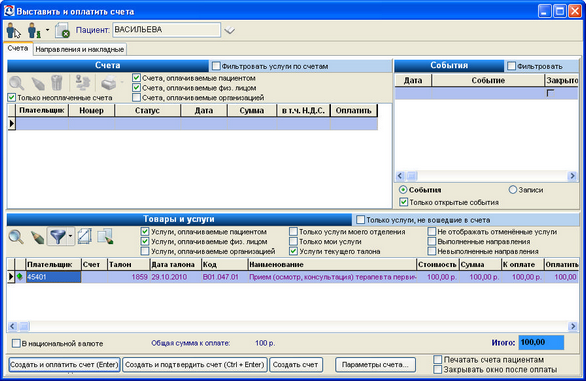
Task: Click the talon number 1859 cell
Action: click(x=128, y=277)
